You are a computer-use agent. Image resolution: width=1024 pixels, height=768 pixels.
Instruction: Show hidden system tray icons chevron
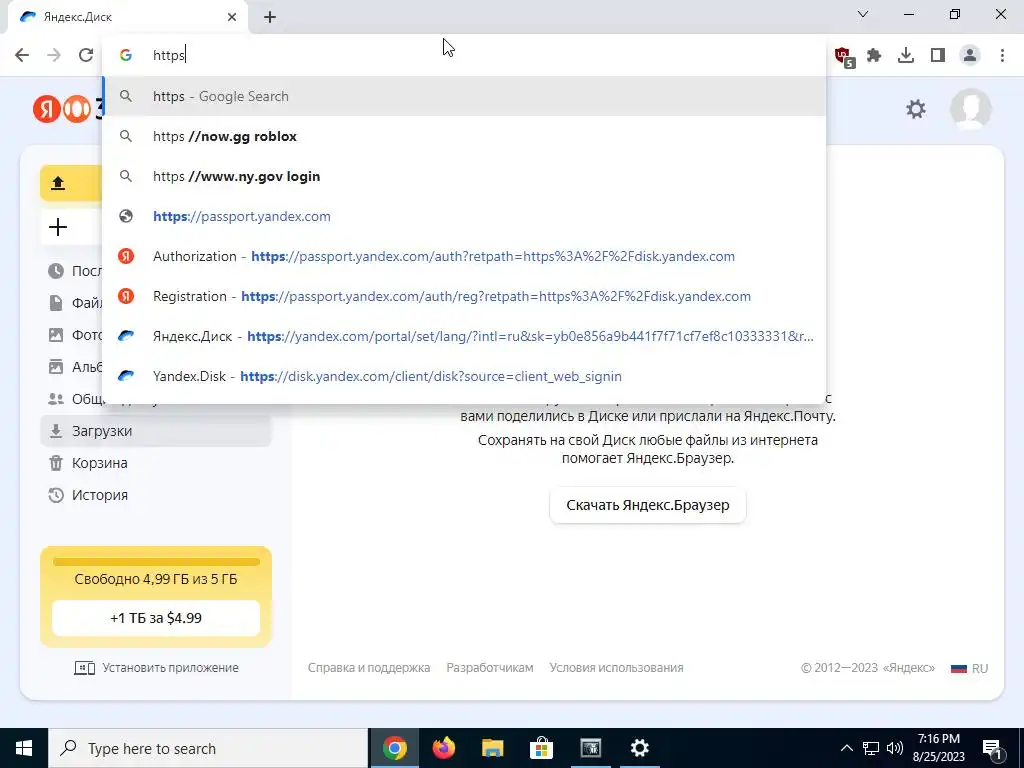pos(846,748)
